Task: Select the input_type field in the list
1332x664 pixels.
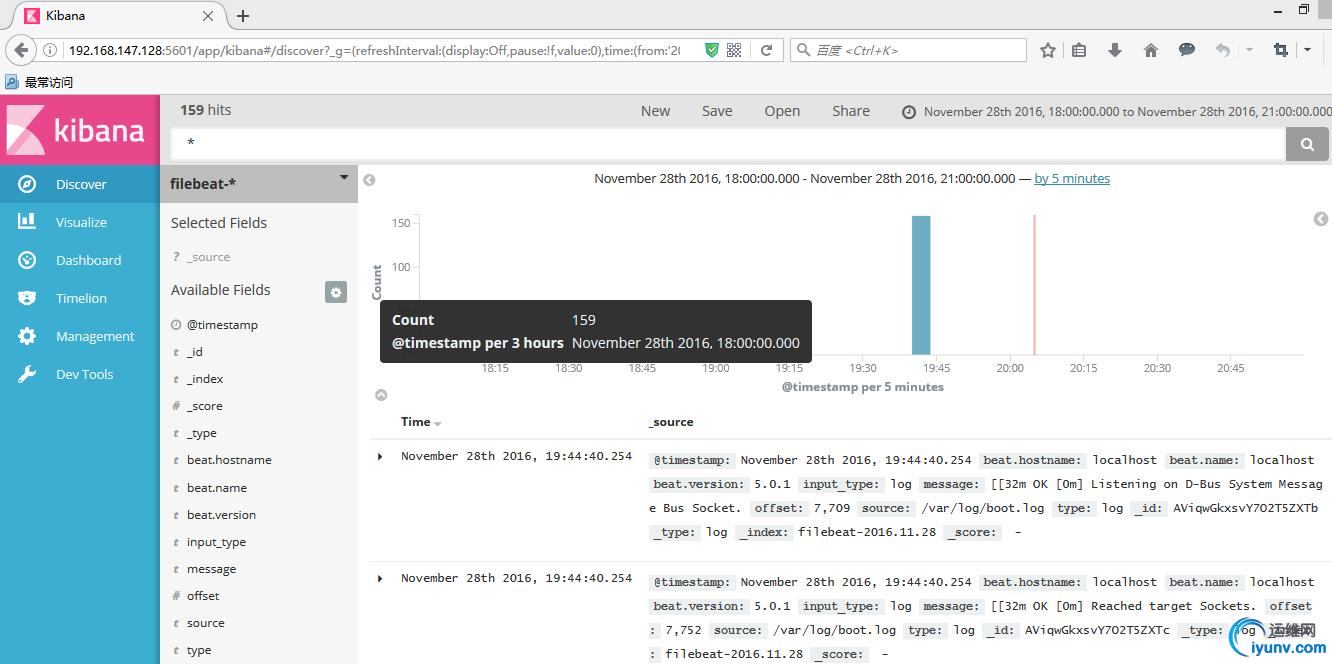Action: click(216, 542)
